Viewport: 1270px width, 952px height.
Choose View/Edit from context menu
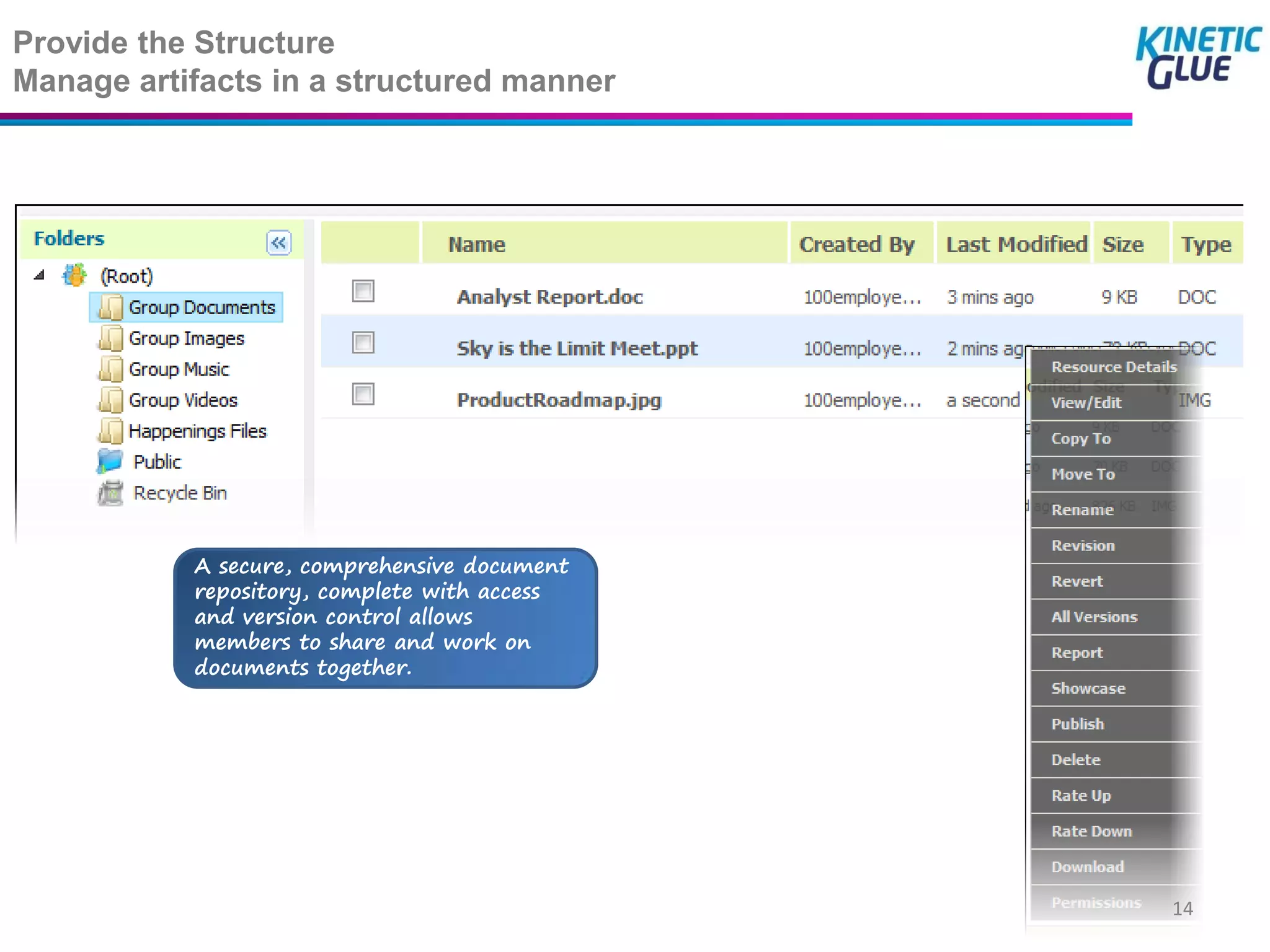coord(1115,403)
